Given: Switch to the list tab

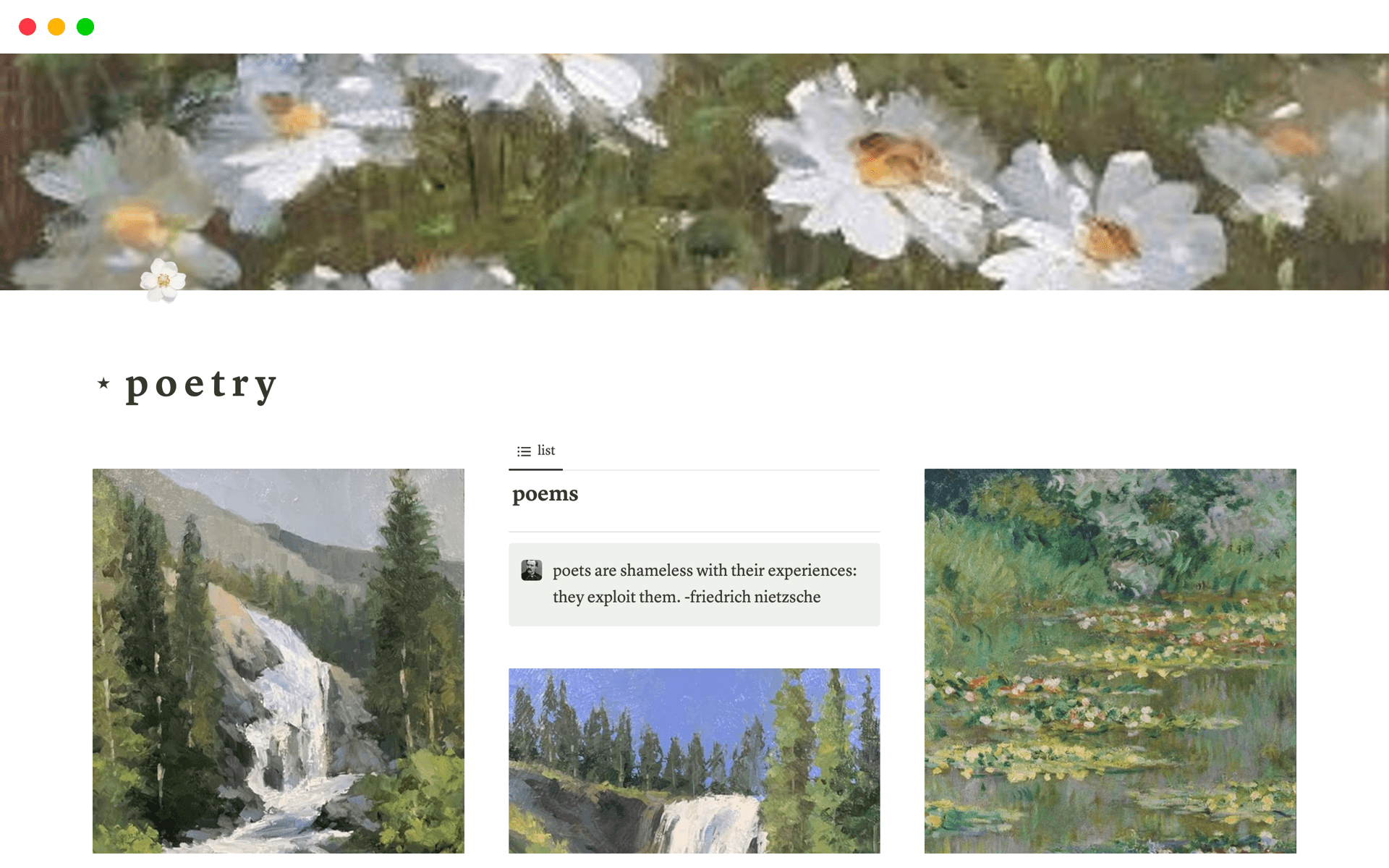Looking at the screenshot, I should [536, 451].
